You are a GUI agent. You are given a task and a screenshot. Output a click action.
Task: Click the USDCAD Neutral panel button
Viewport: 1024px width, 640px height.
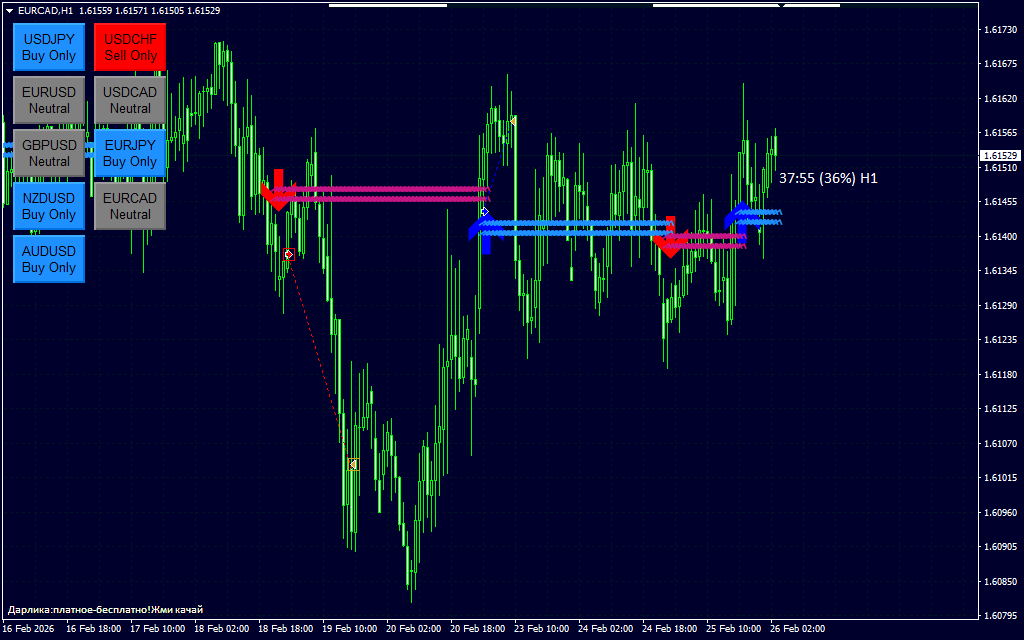130,100
